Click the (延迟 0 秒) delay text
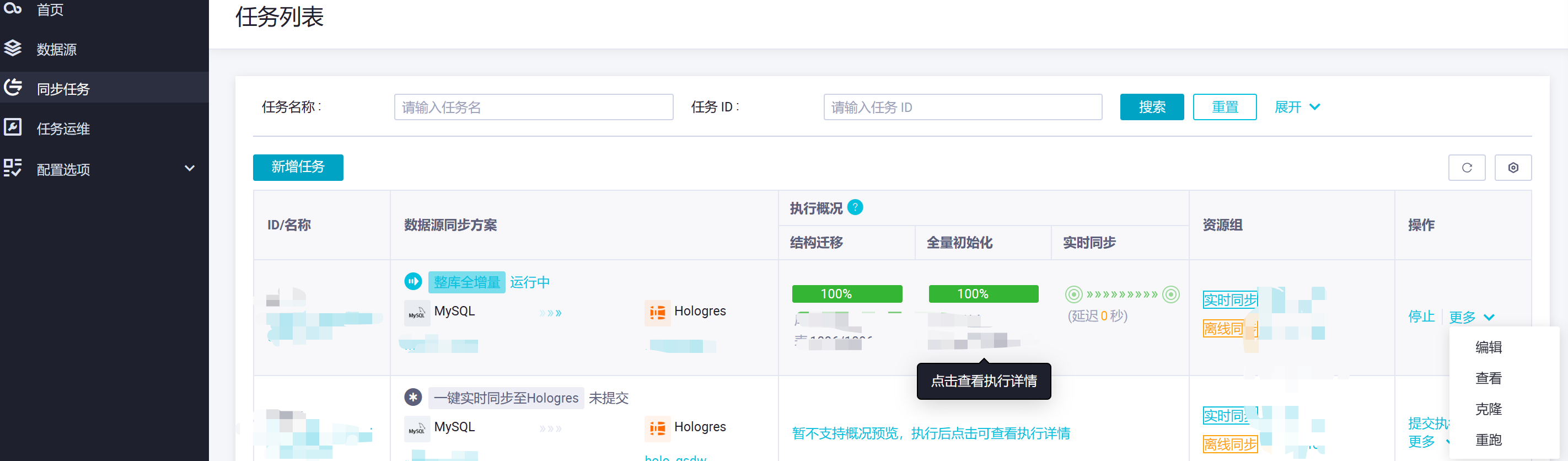Screen dimensions: 1568x461 [x=1098, y=315]
